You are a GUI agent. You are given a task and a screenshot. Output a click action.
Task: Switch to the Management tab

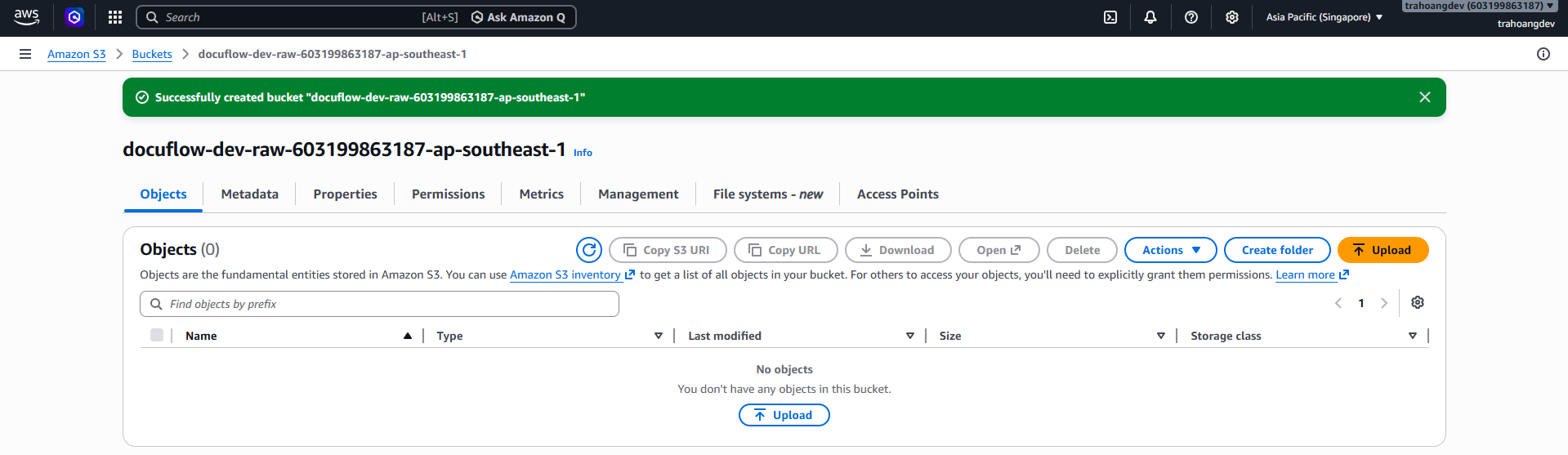(638, 194)
